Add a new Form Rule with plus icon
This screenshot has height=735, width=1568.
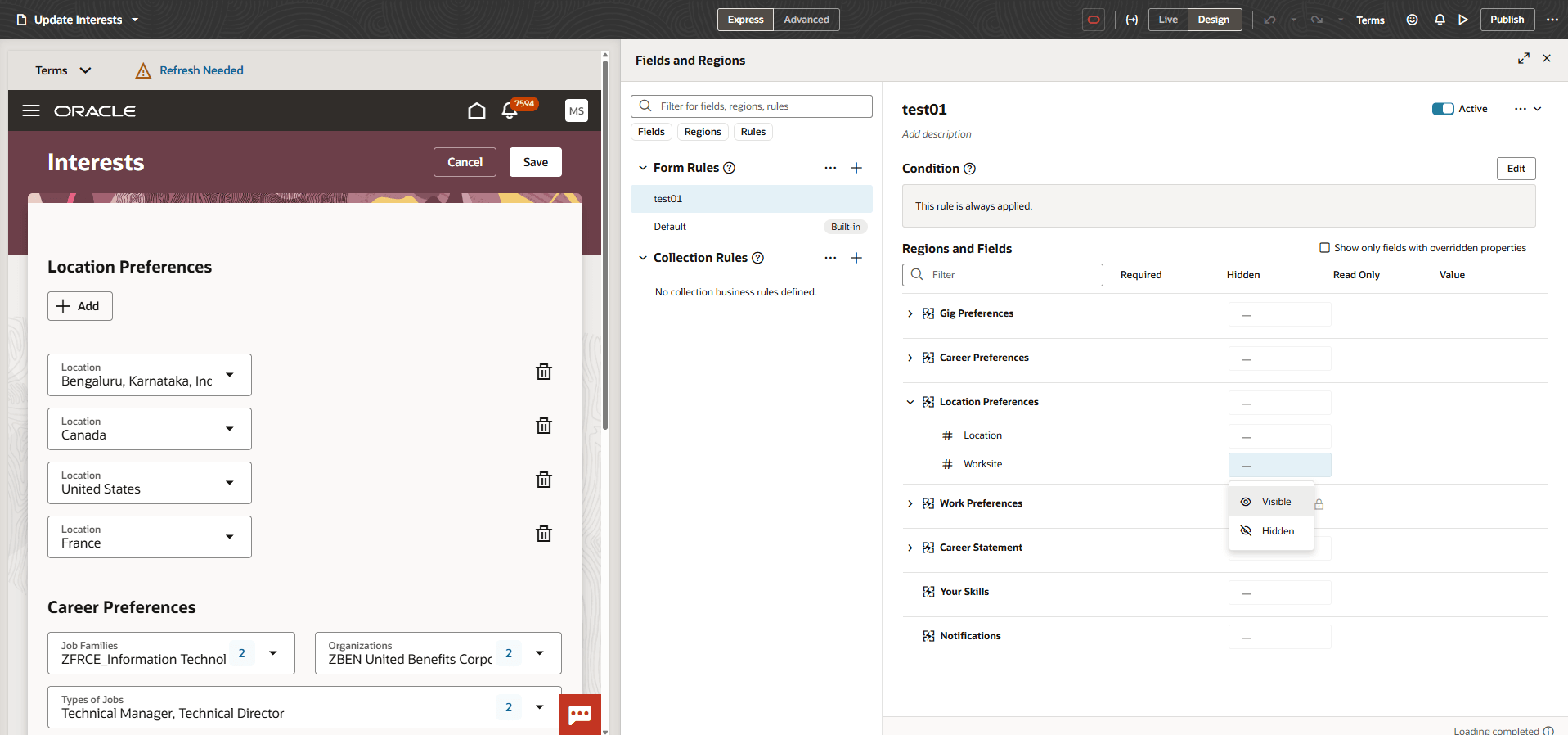point(856,168)
